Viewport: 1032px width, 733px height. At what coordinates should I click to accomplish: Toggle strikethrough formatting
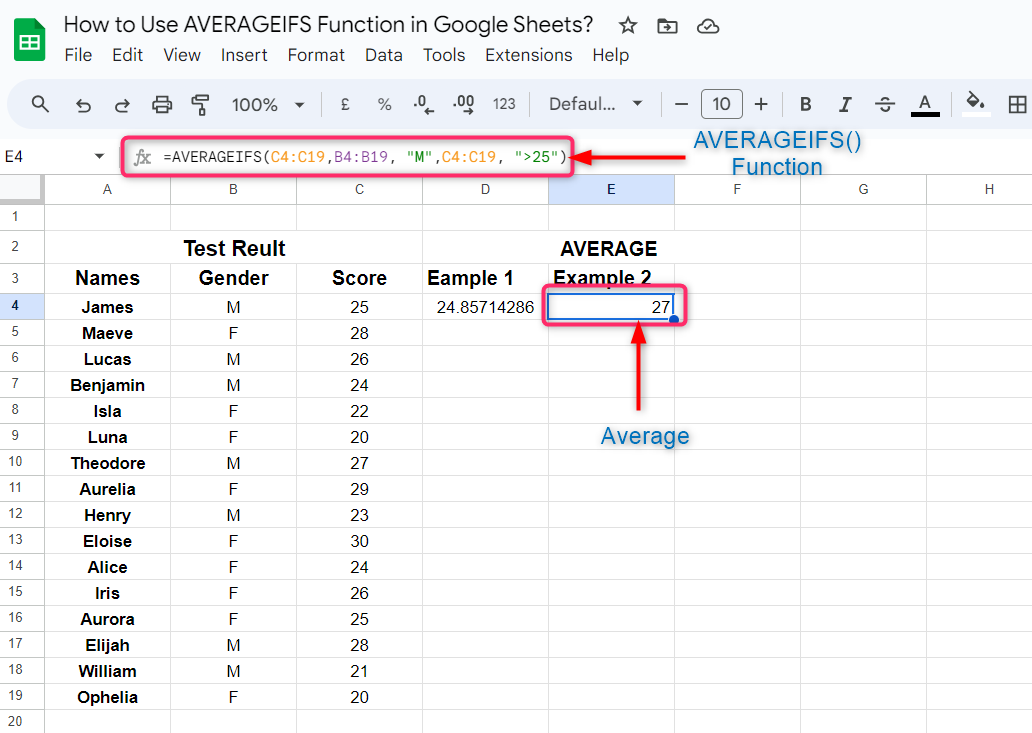tap(885, 104)
